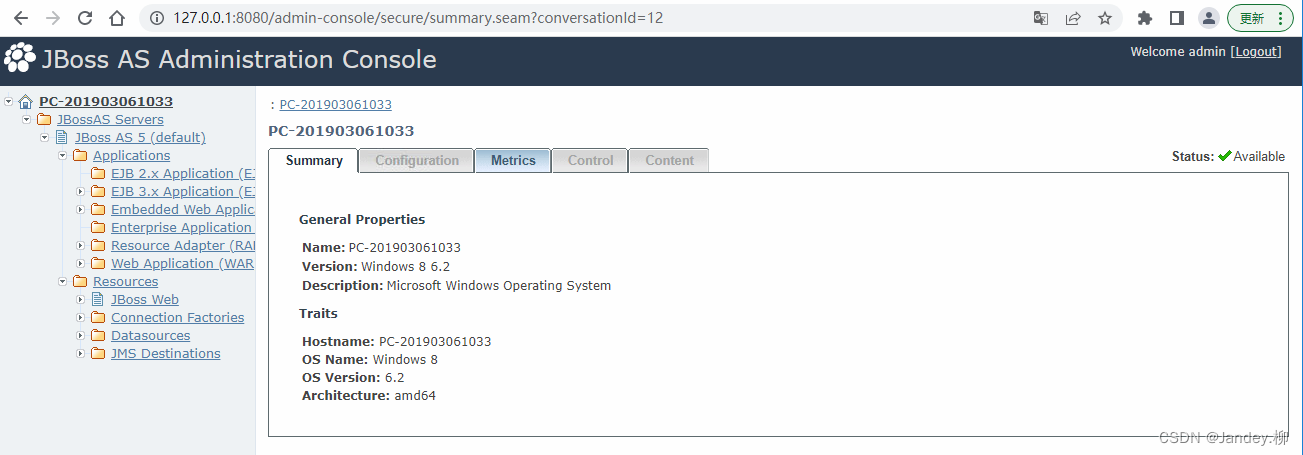Image resolution: width=1303 pixels, height=455 pixels.
Task: Collapse the JBossAS Servers node
Action: pyautogui.click(x=27, y=120)
